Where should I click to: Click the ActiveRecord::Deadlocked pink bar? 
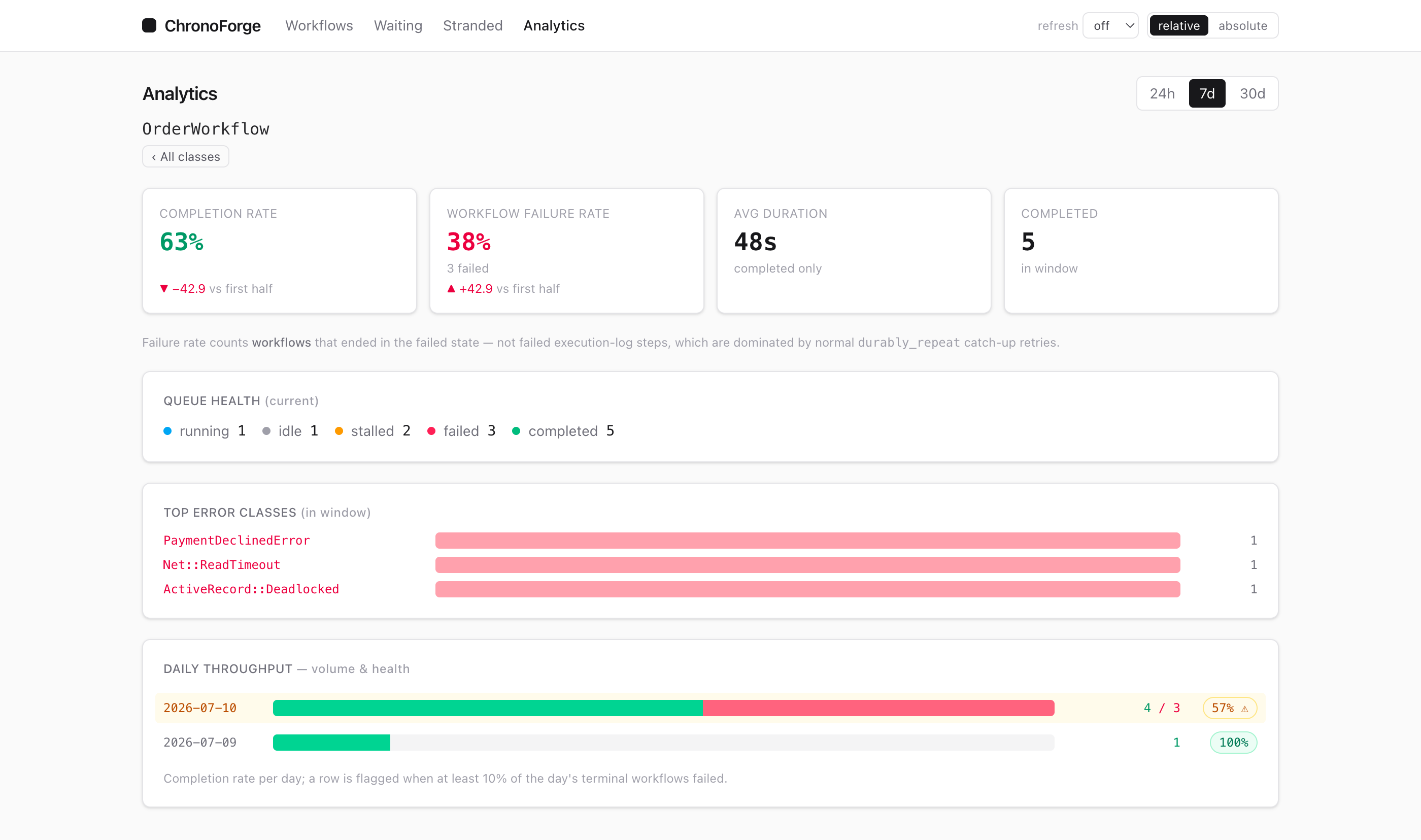(807, 589)
